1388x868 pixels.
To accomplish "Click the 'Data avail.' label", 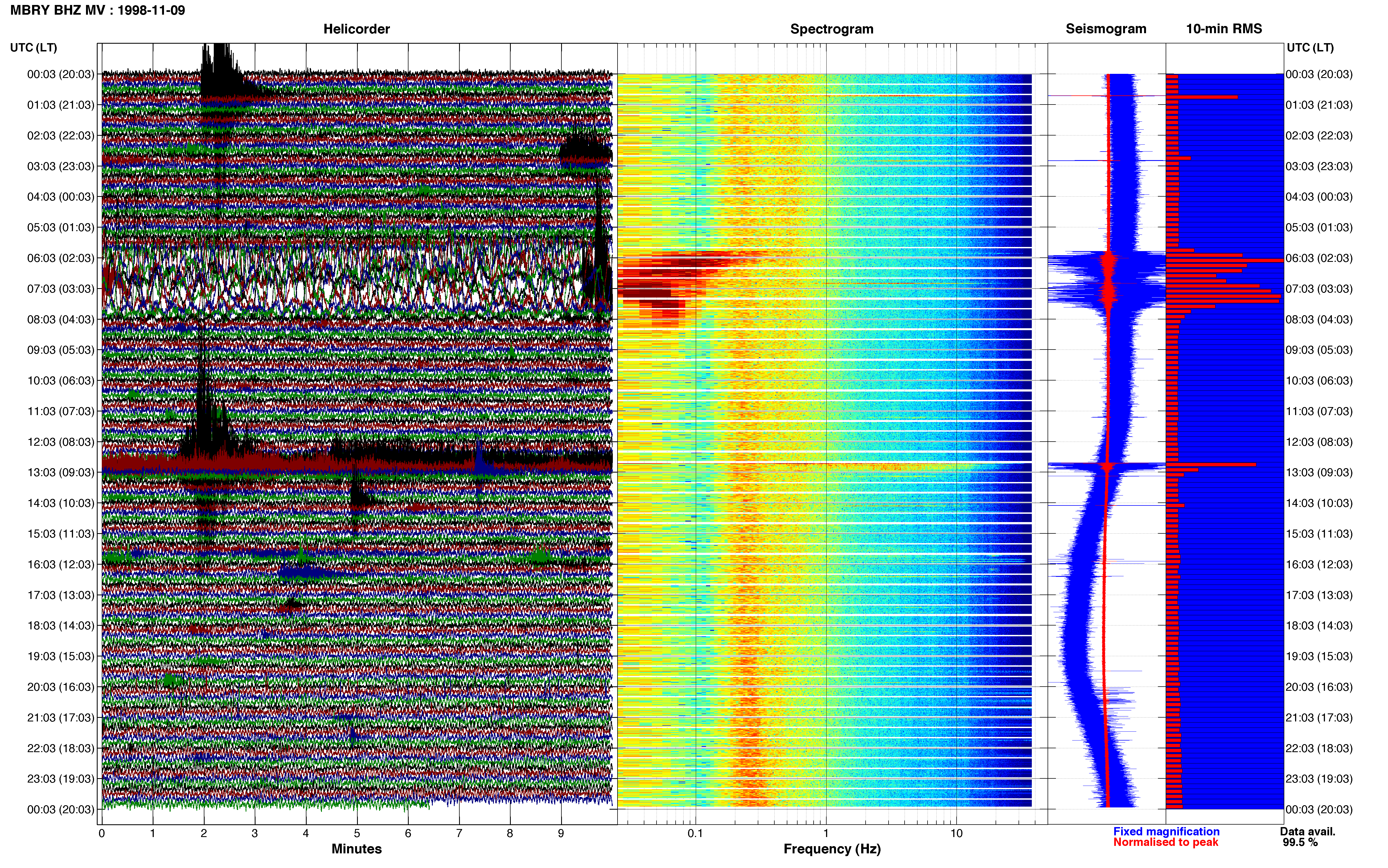I will pos(1308,831).
